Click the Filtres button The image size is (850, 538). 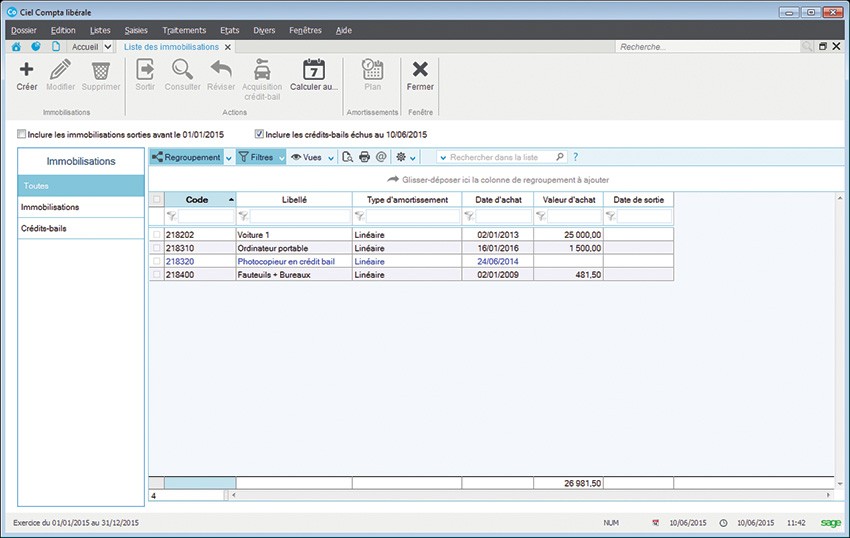256,157
